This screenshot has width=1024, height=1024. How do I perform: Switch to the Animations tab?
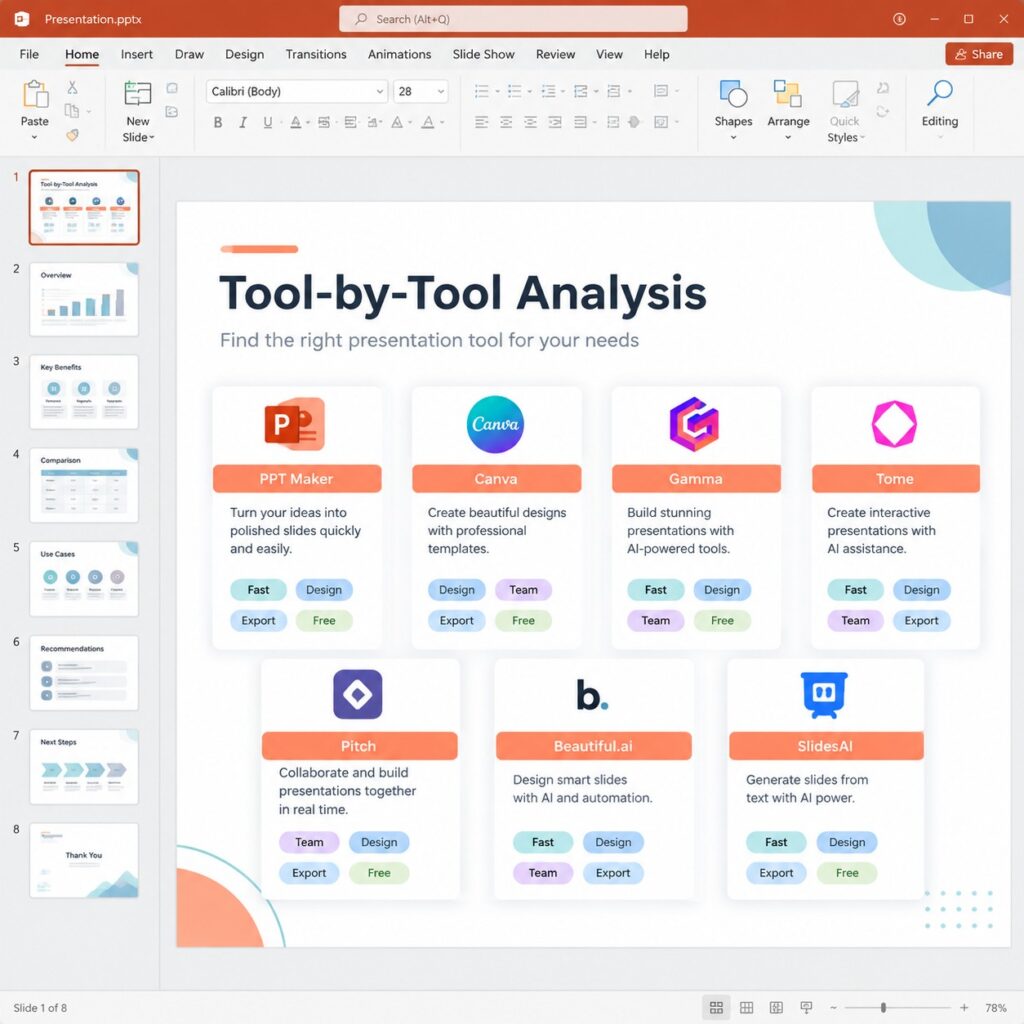pos(400,54)
